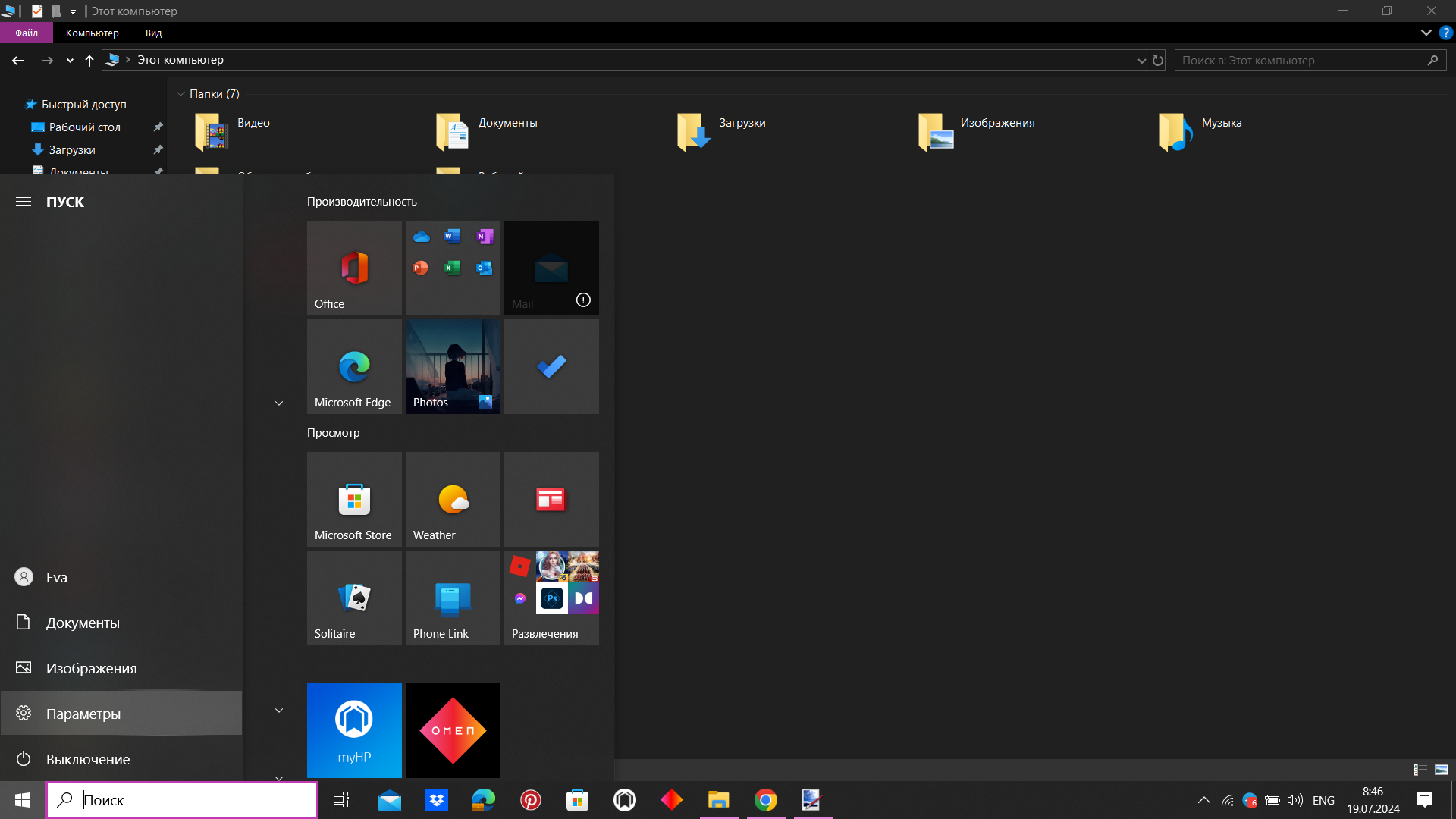Image resolution: width=1456 pixels, height=819 pixels.
Task: Open Phone Link tile
Action: click(453, 598)
